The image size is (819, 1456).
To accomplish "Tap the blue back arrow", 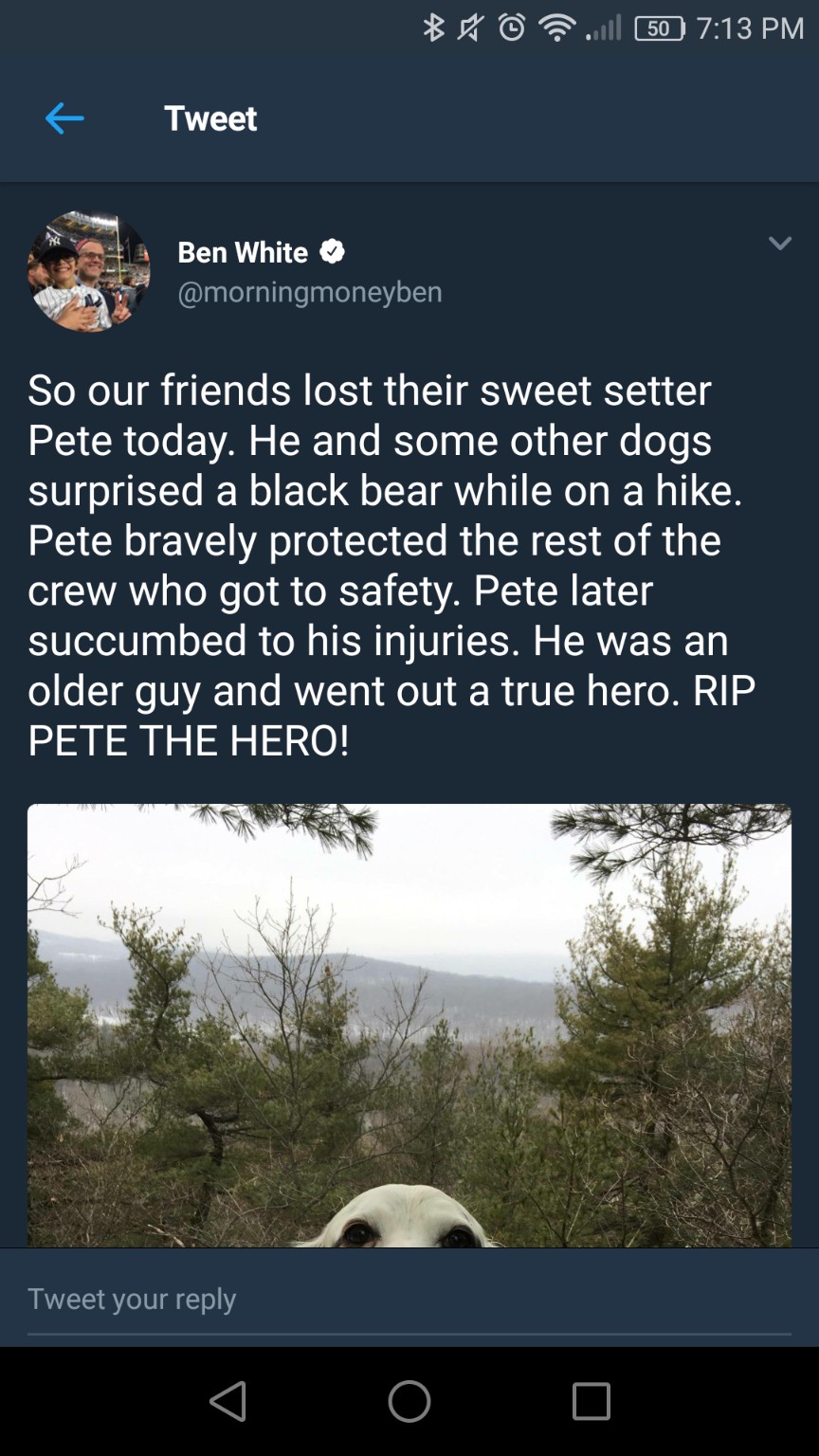I will (64, 118).
